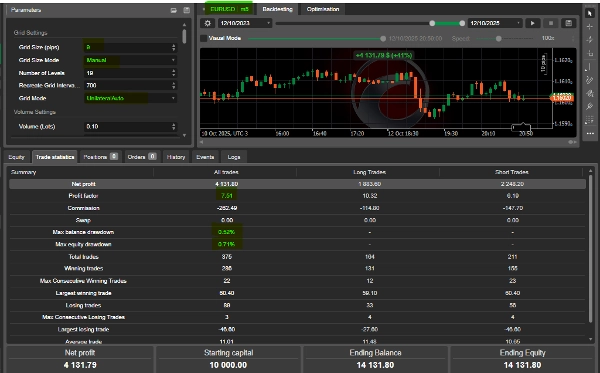Click the Ending Balance 14 131.80 value
600x373 pixels.
[x=375, y=365]
